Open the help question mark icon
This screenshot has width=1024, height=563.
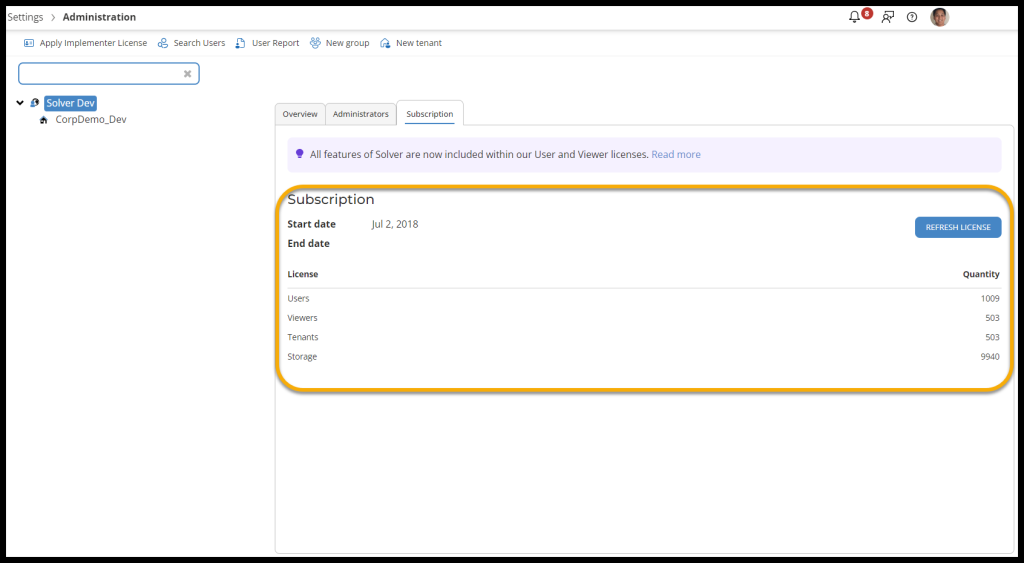(912, 17)
